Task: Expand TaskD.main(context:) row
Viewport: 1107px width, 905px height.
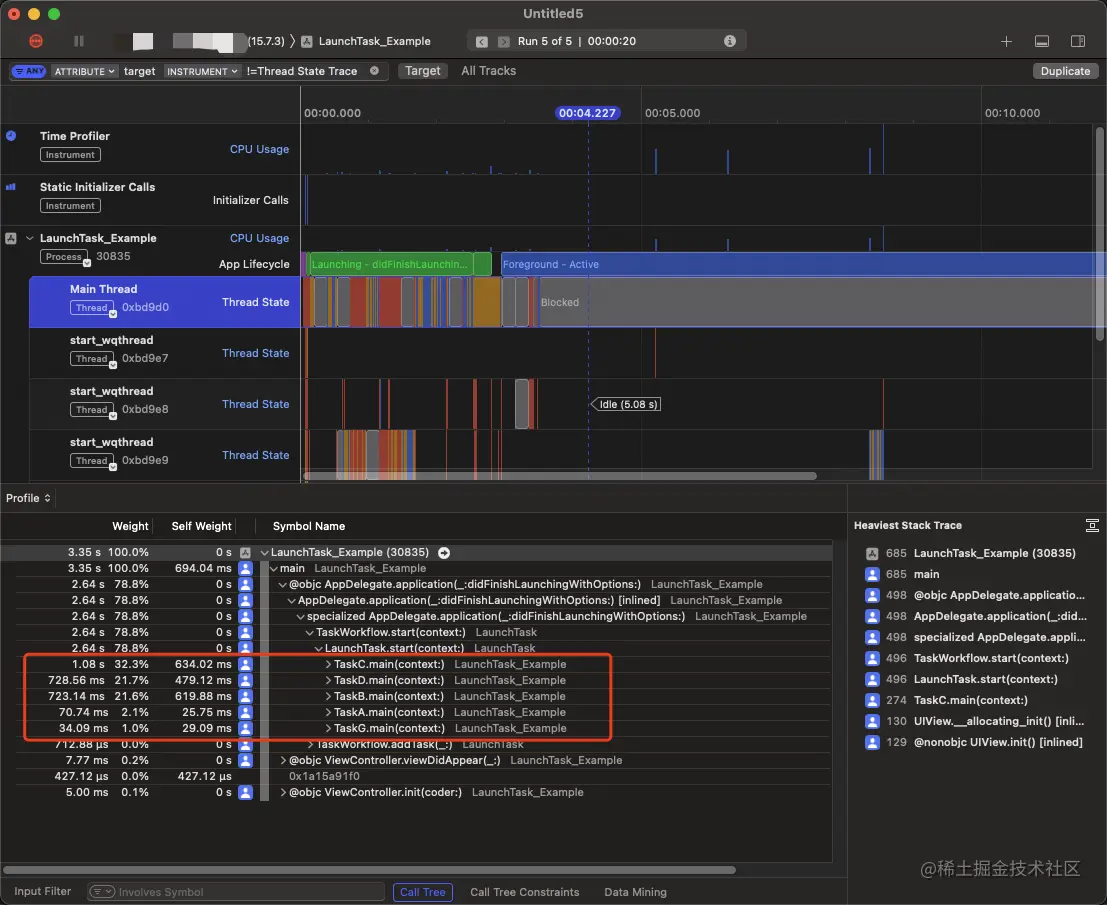Action: pyautogui.click(x=328, y=681)
